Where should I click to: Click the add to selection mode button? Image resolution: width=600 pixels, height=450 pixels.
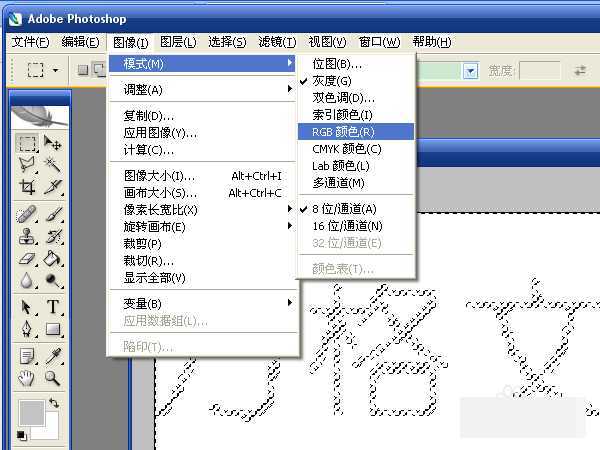point(99,70)
